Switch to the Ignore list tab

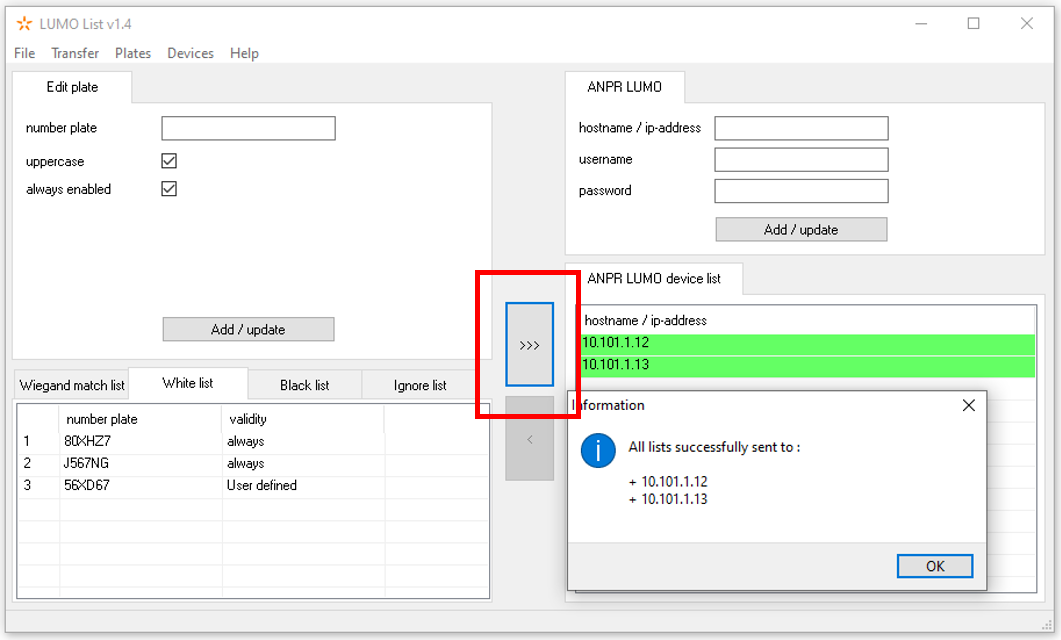point(420,386)
